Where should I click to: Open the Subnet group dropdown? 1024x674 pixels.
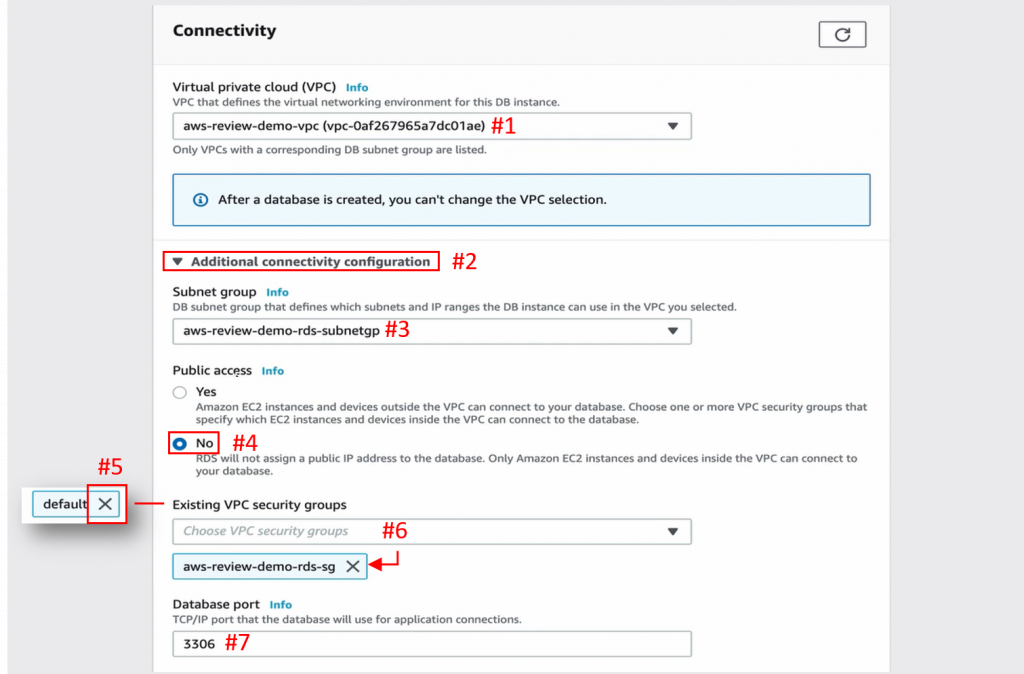coord(432,331)
